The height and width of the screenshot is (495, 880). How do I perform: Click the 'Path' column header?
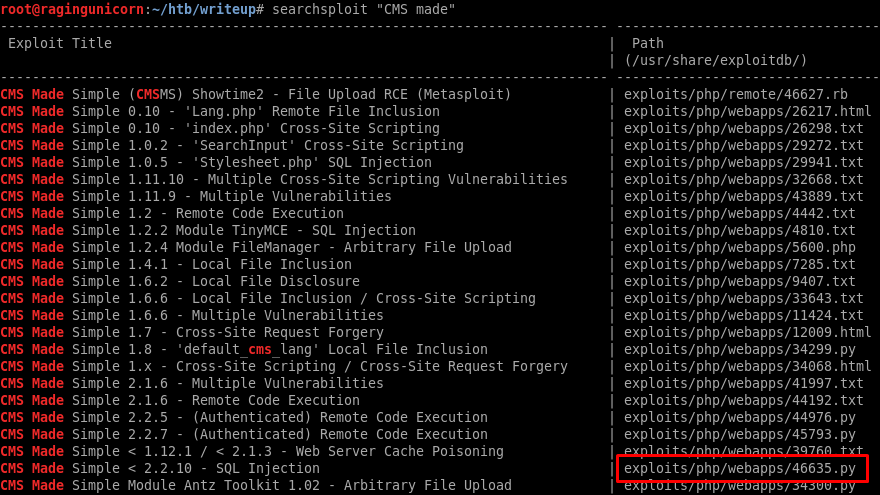pyautogui.click(x=648, y=43)
